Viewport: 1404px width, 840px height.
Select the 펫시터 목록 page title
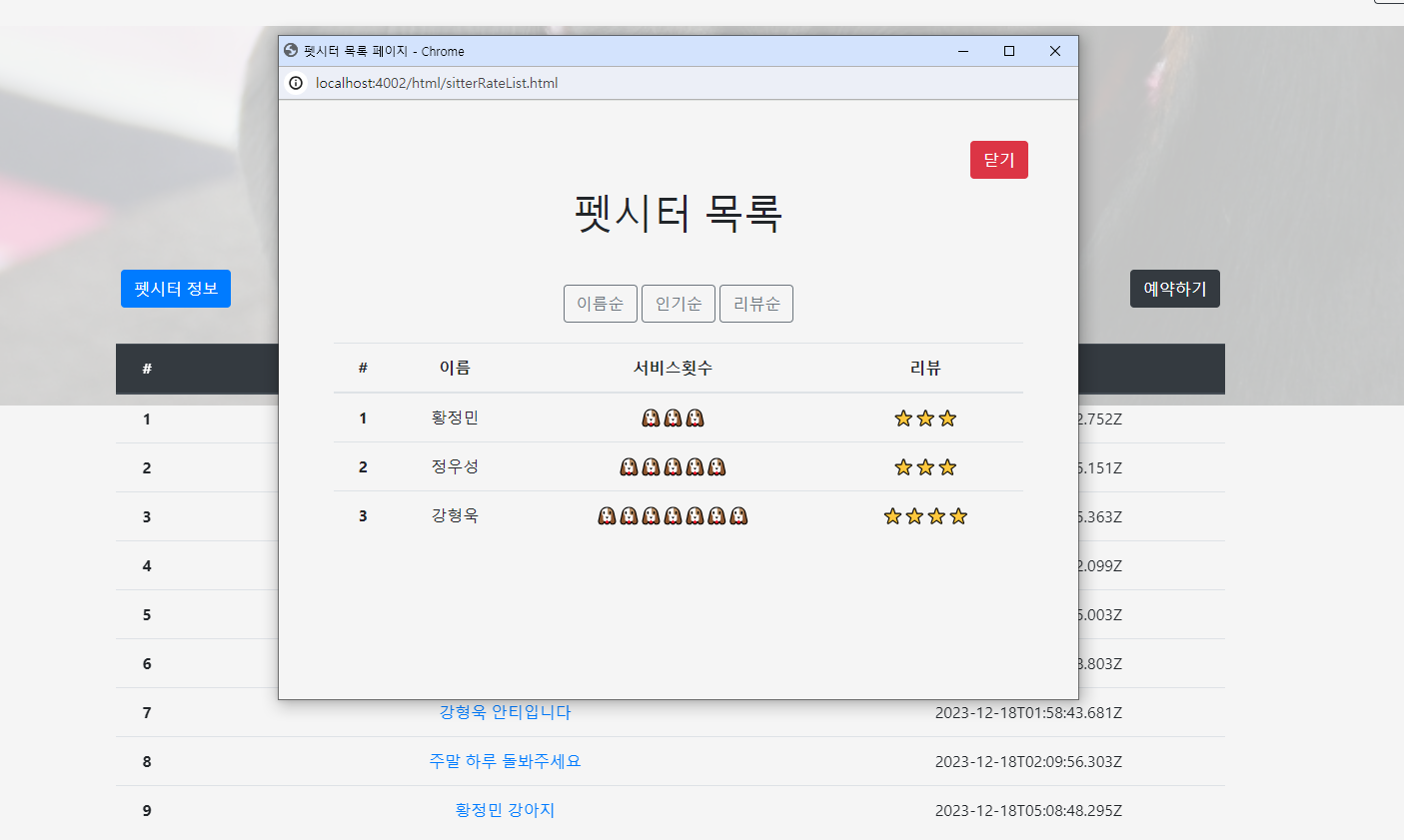click(678, 214)
